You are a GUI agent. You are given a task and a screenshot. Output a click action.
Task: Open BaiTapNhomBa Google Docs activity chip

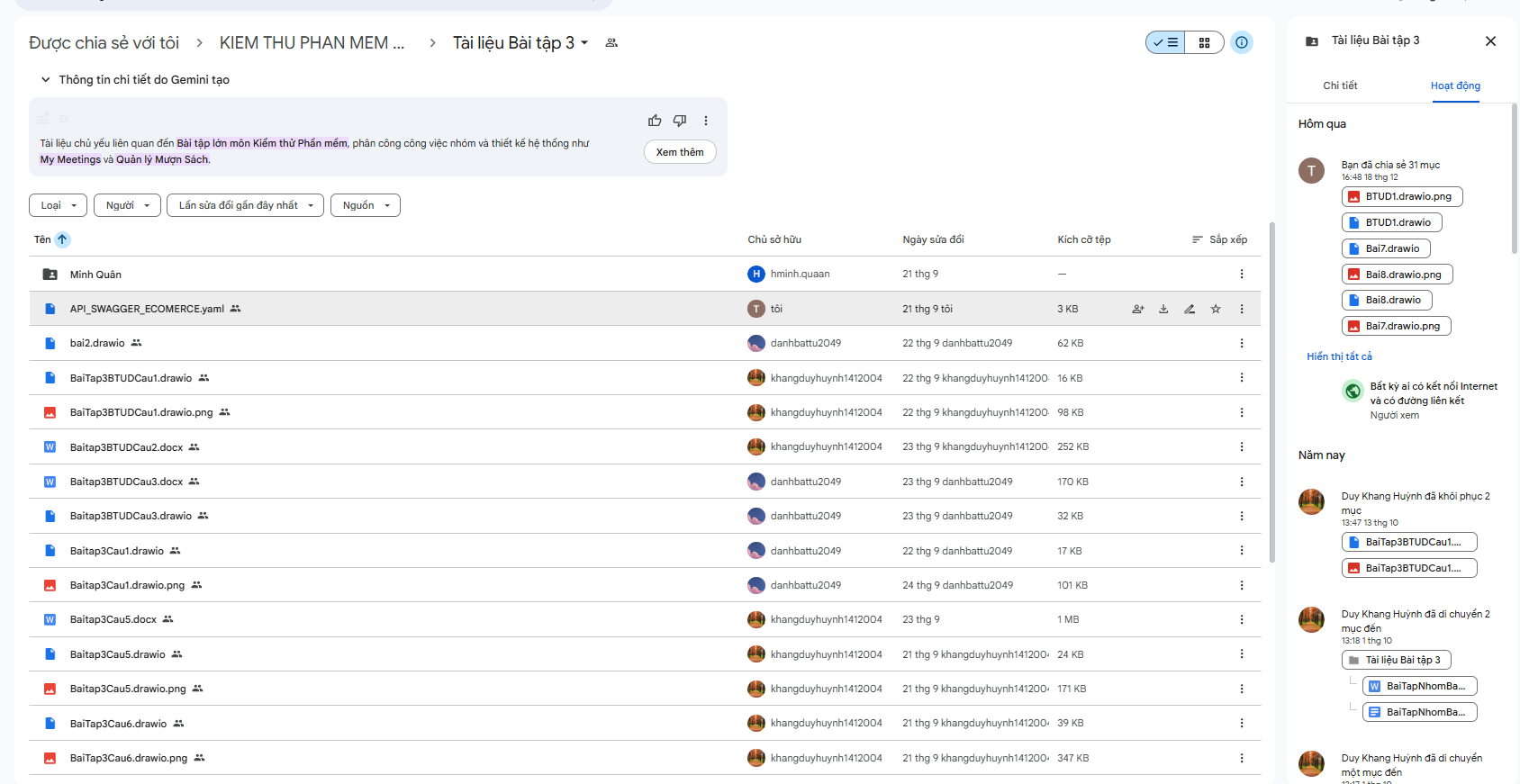pyautogui.click(x=1419, y=712)
